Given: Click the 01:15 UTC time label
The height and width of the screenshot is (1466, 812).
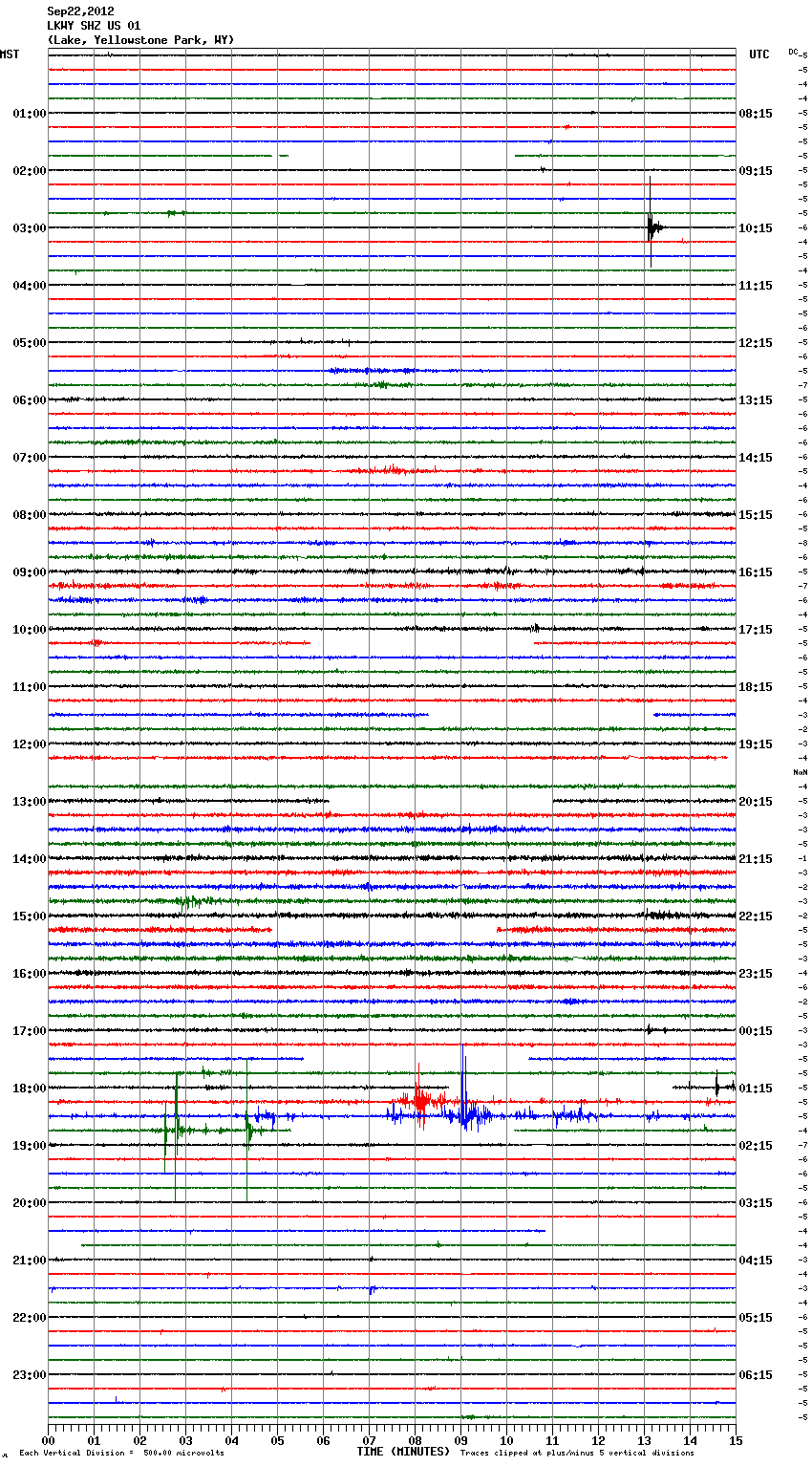Looking at the screenshot, I should click(756, 1089).
